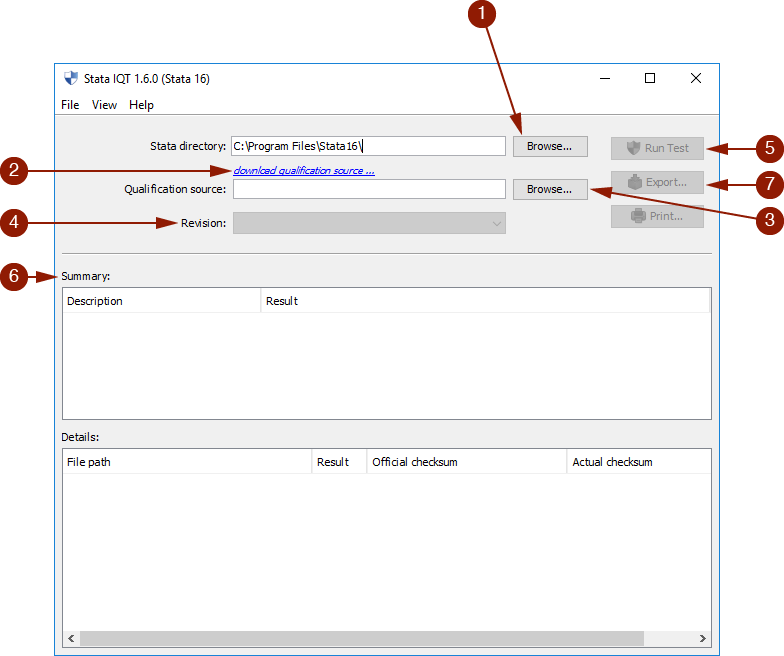The image size is (784, 656).
Task: Focus the Qualification source input field
Action: [x=369, y=189]
